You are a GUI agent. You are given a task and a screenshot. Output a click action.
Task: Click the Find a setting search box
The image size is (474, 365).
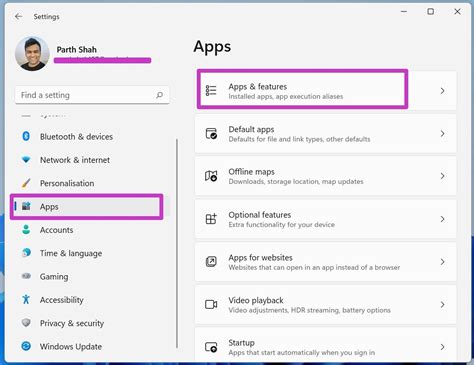pyautogui.click(x=92, y=95)
